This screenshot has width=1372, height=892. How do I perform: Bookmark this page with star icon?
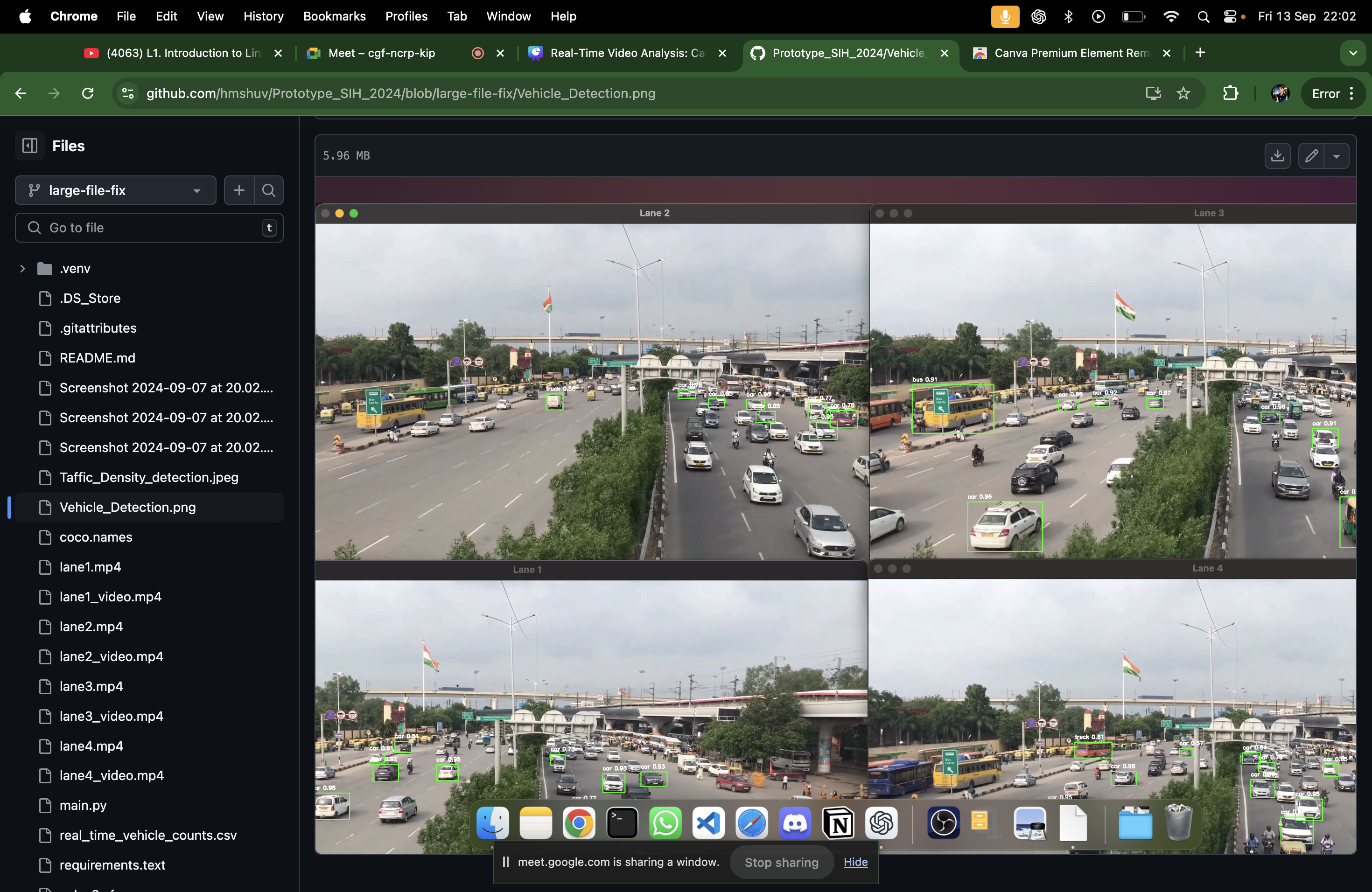pyautogui.click(x=1183, y=93)
